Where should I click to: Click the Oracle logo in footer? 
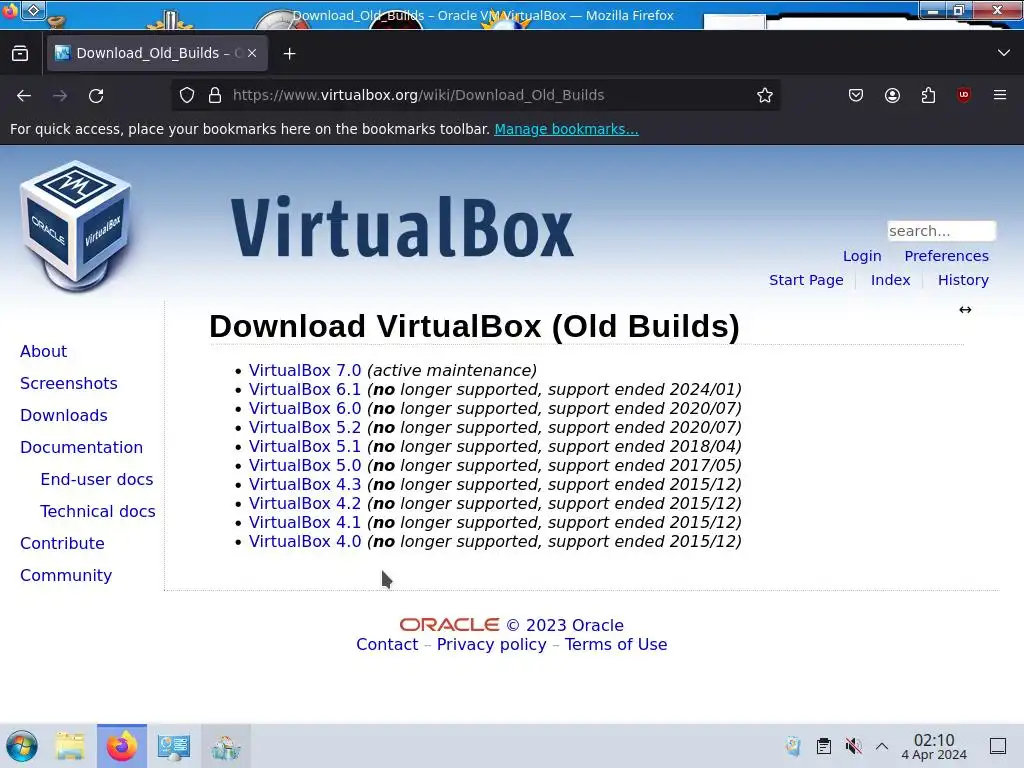449,625
